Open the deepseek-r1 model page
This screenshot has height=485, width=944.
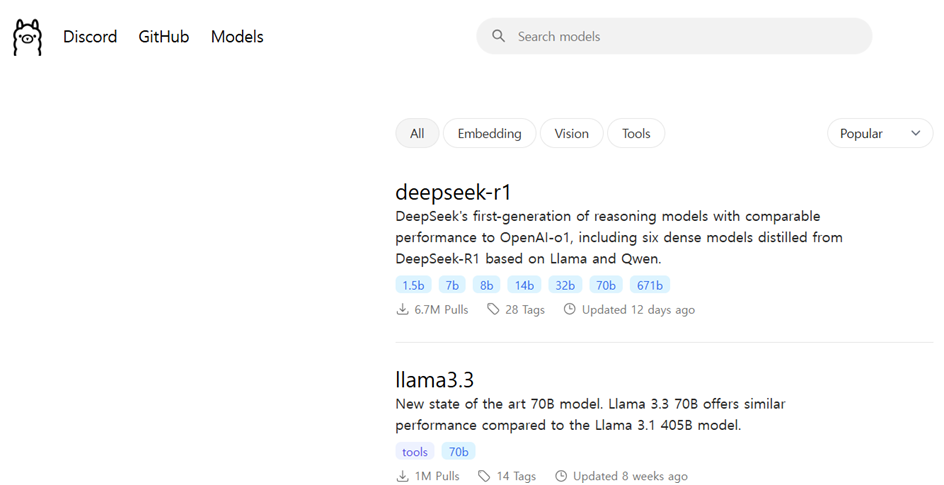click(453, 193)
